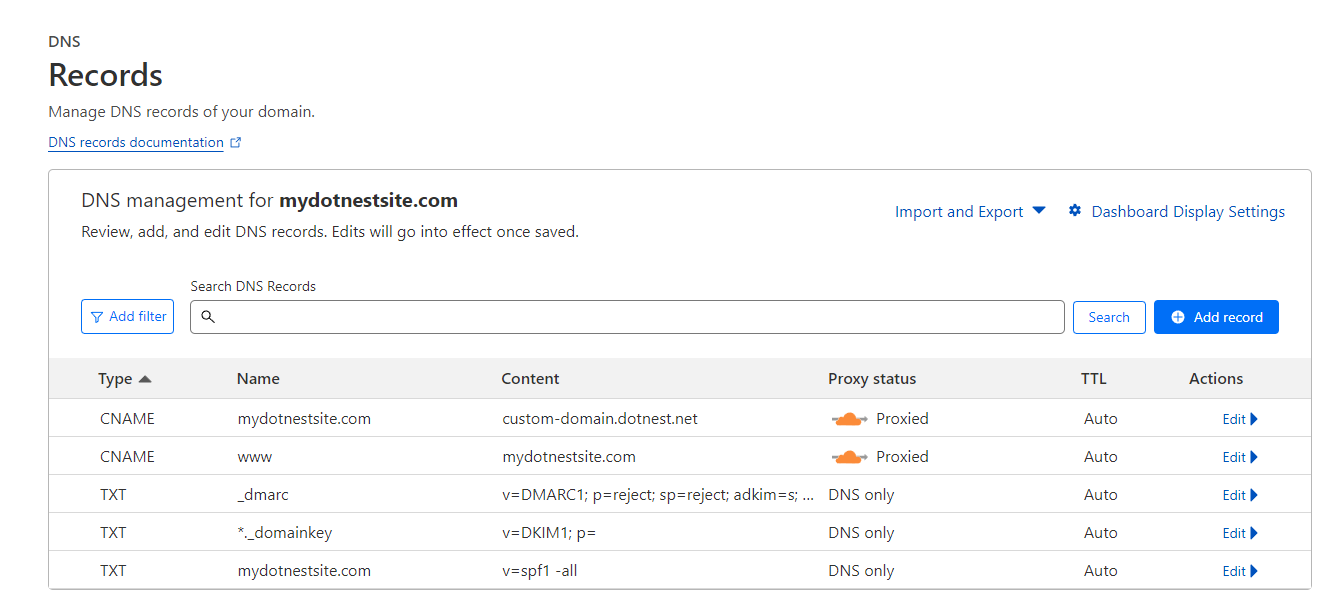1339x596 pixels.
Task: Click the orange cloud icon for the mydotnestsite.com CNAME
Action: pos(849,419)
